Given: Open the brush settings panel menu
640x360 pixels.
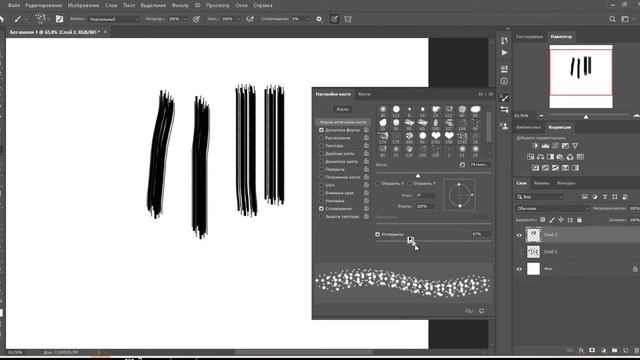Looking at the screenshot, I should (491, 94).
